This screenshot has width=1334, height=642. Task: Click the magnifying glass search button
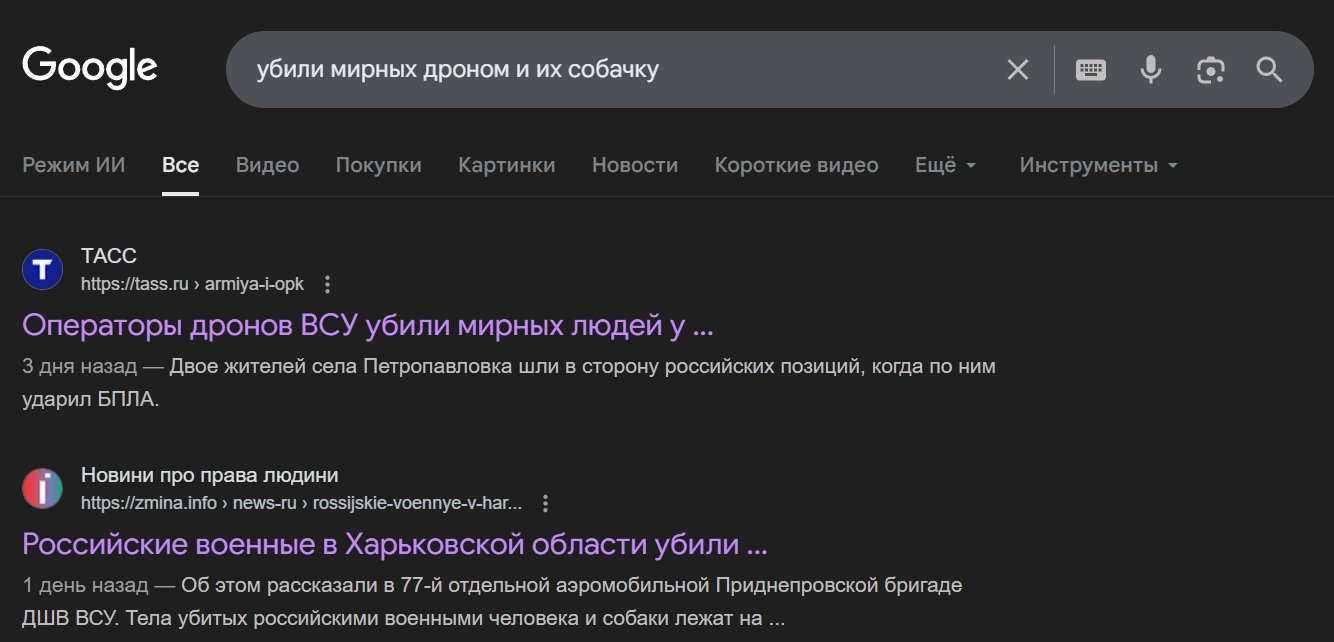pyautogui.click(x=1269, y=69)
